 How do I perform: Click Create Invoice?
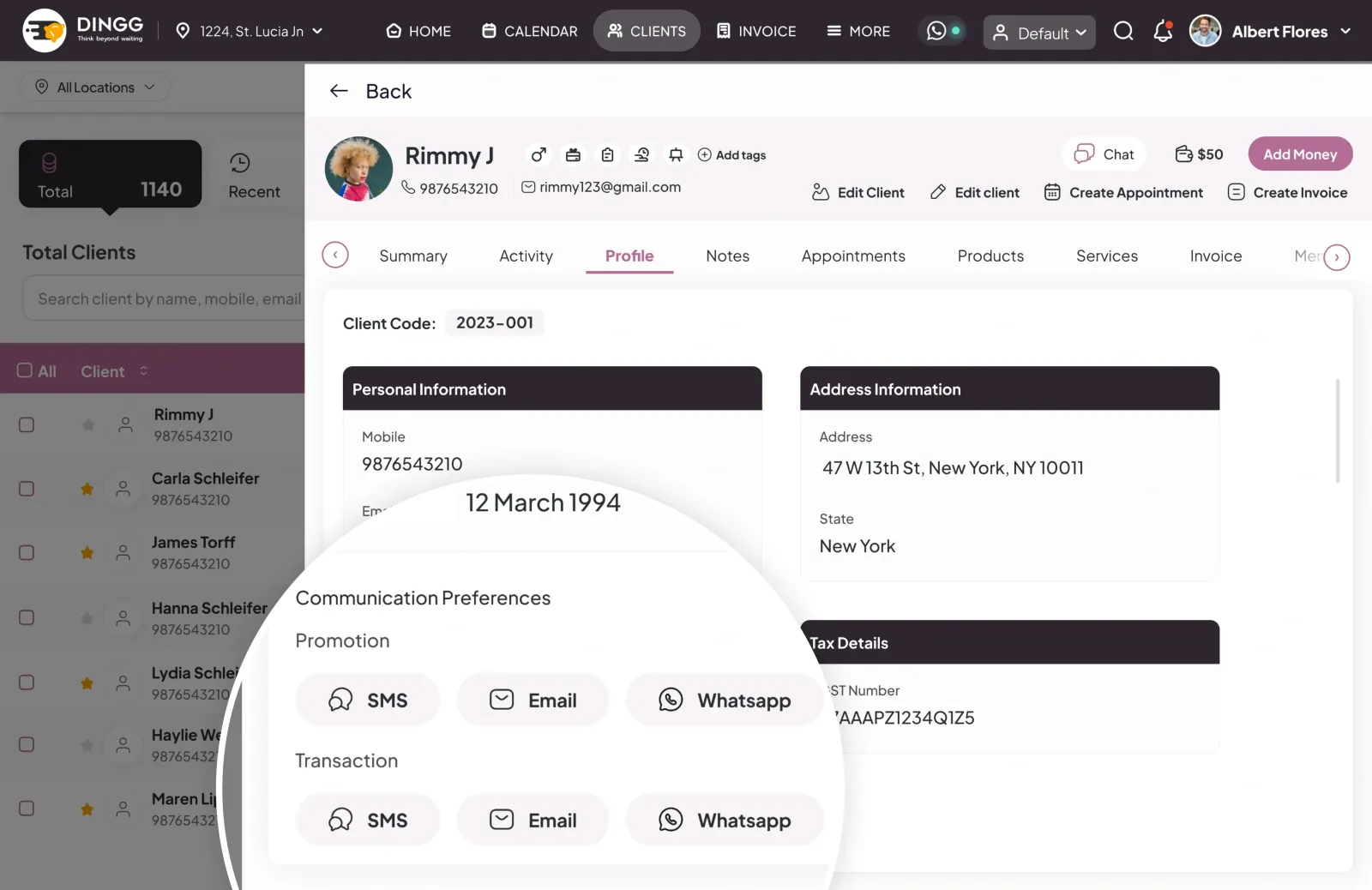[1287, 192]
